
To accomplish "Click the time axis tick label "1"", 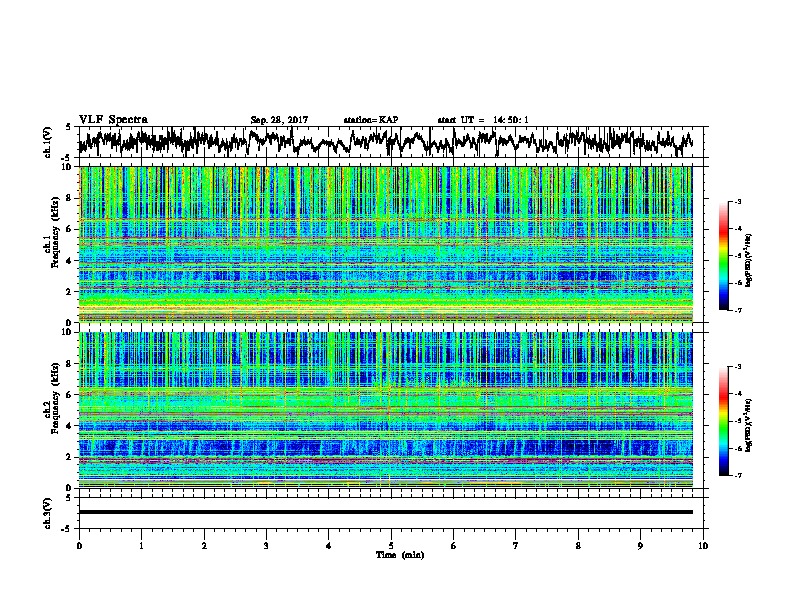I will [x=141, y=545].
